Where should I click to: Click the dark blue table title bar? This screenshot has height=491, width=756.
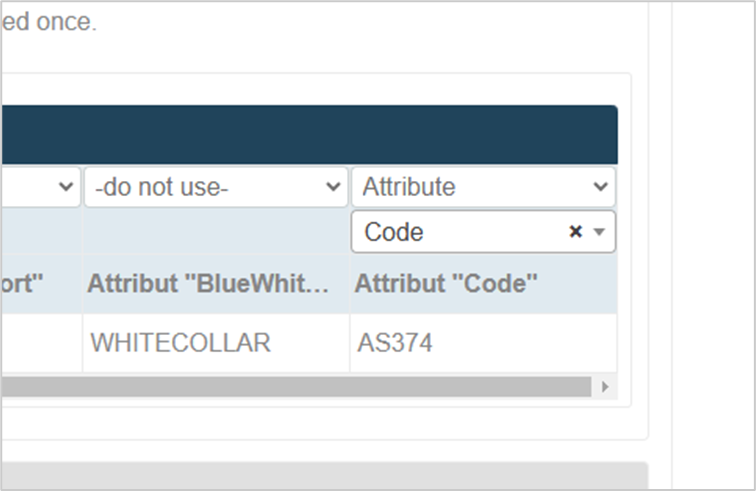[x=309, y=135]
